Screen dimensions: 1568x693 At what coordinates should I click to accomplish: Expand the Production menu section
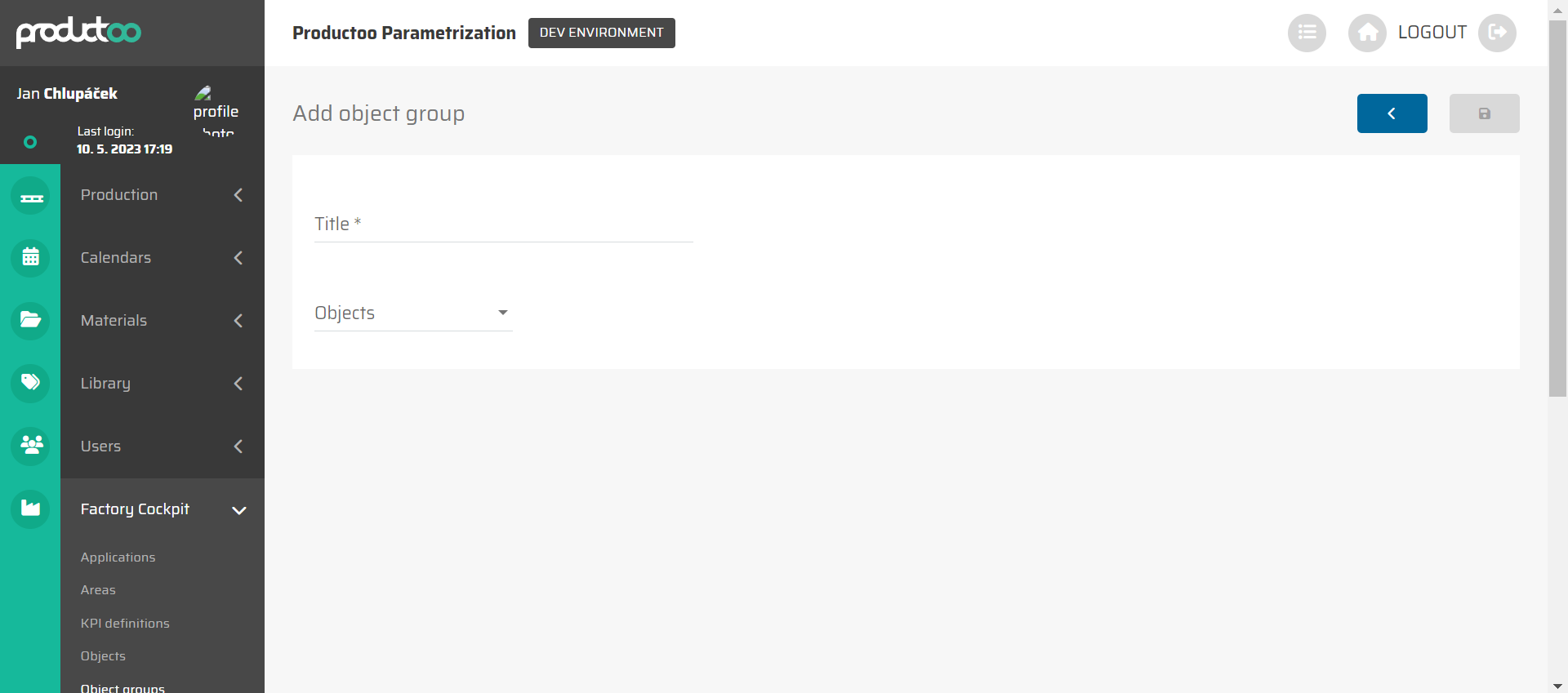click(163, 195)
